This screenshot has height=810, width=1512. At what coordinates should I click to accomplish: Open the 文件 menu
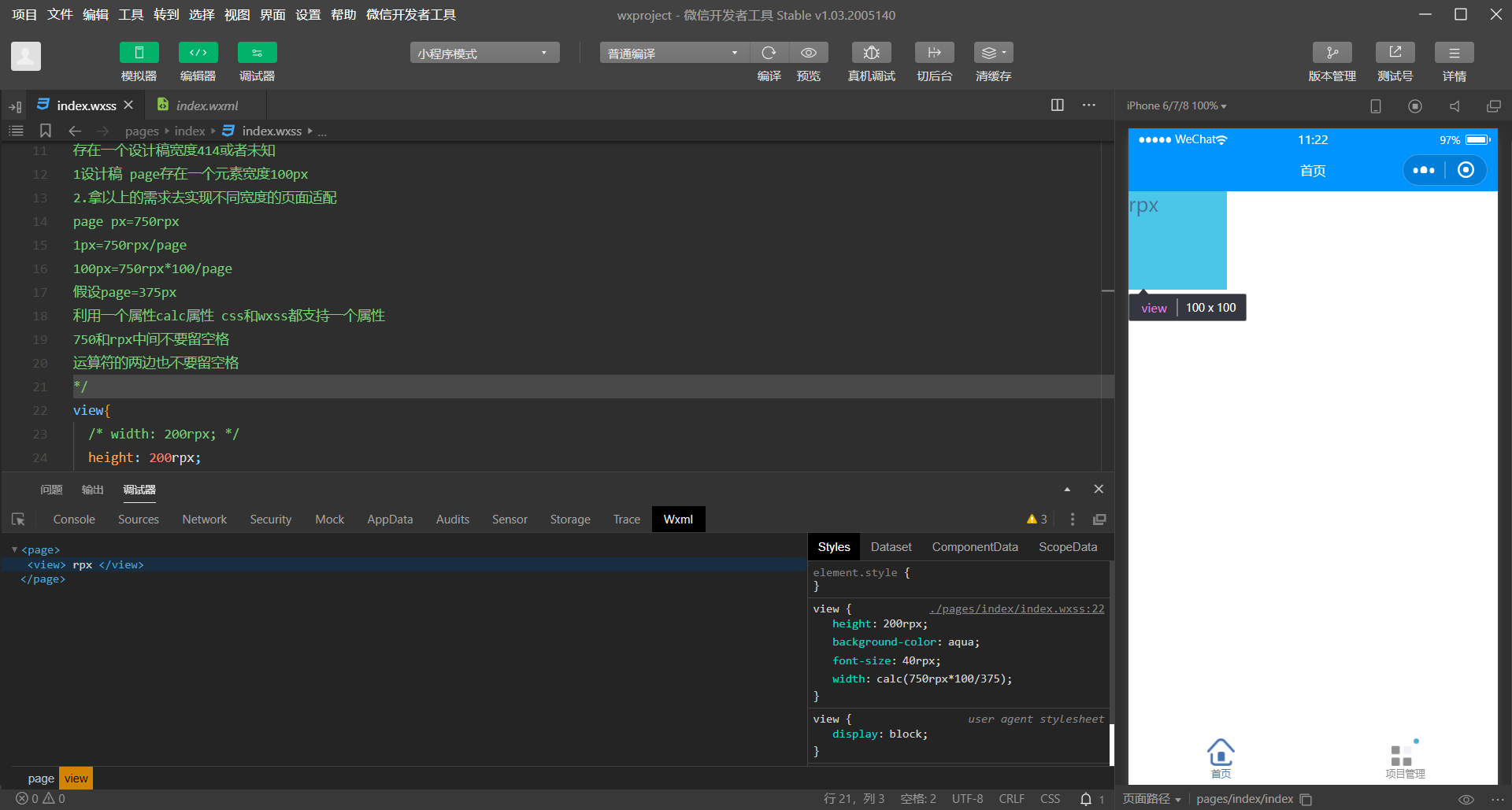[60, 15]
